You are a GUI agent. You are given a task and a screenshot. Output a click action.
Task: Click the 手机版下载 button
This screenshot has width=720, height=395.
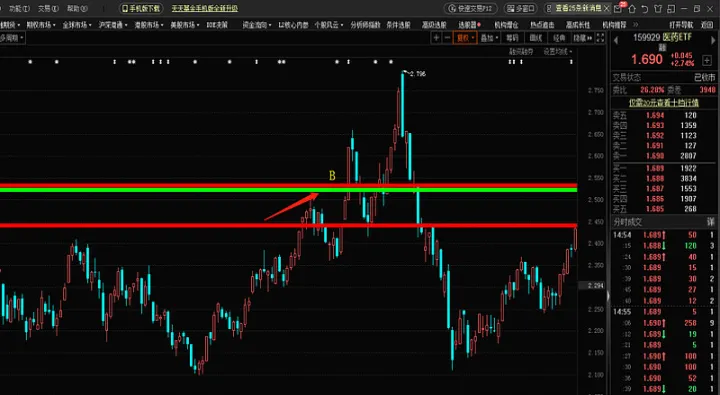[x=141, y=8]
